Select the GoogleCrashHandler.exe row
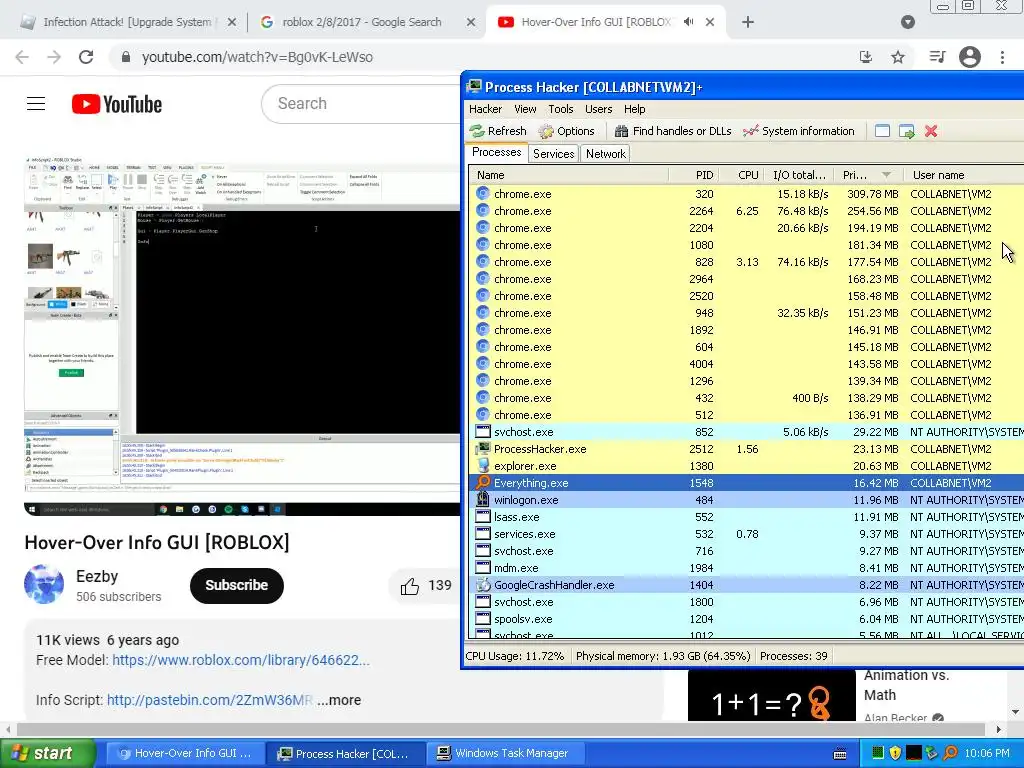The height and width of the screenshot is (768, 1024). point(746,584)
